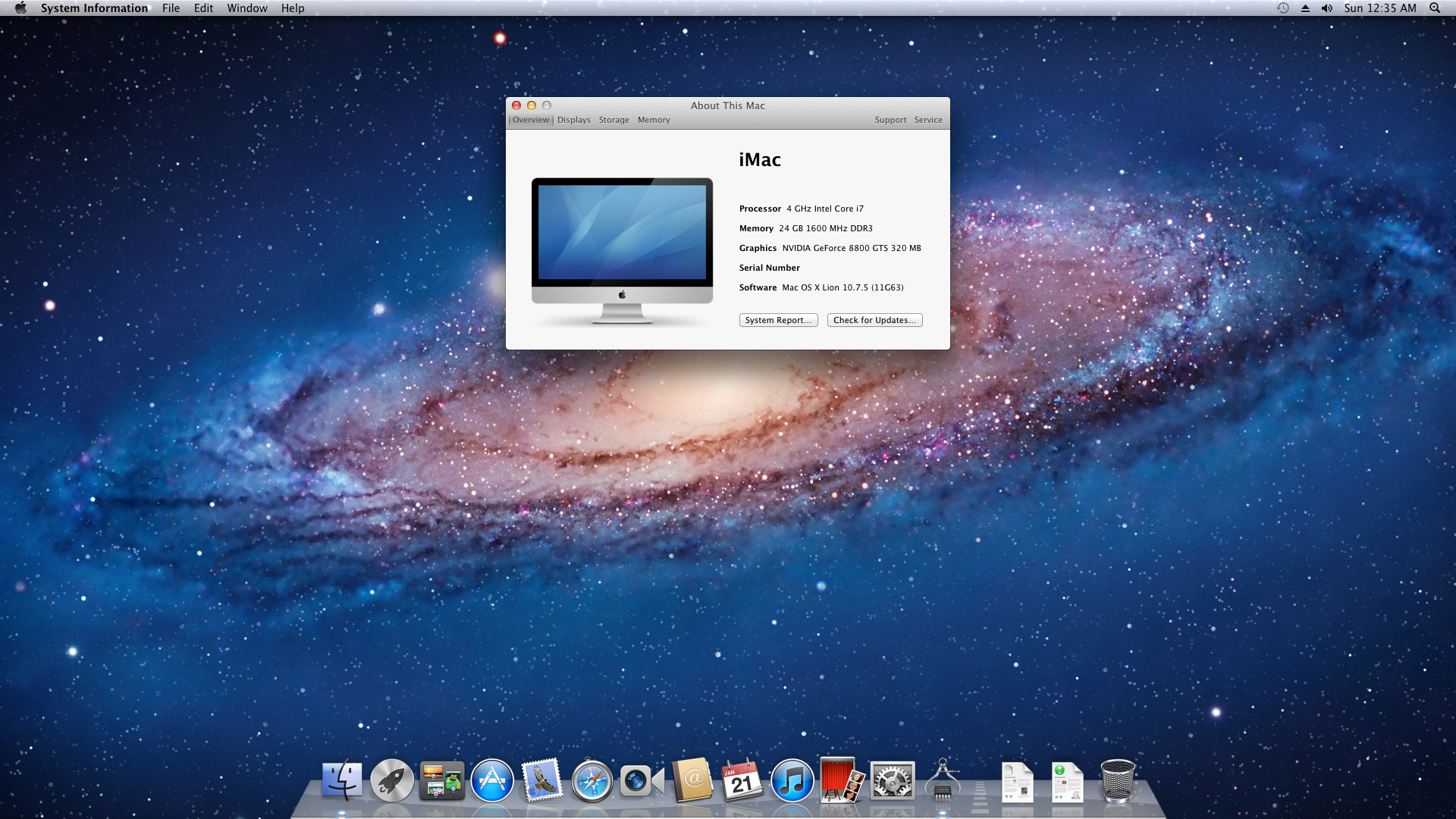The height and width of the screenshot is (819, 1456).
Task: Switch to the Displays tab
Action: [x=573, y=120]
